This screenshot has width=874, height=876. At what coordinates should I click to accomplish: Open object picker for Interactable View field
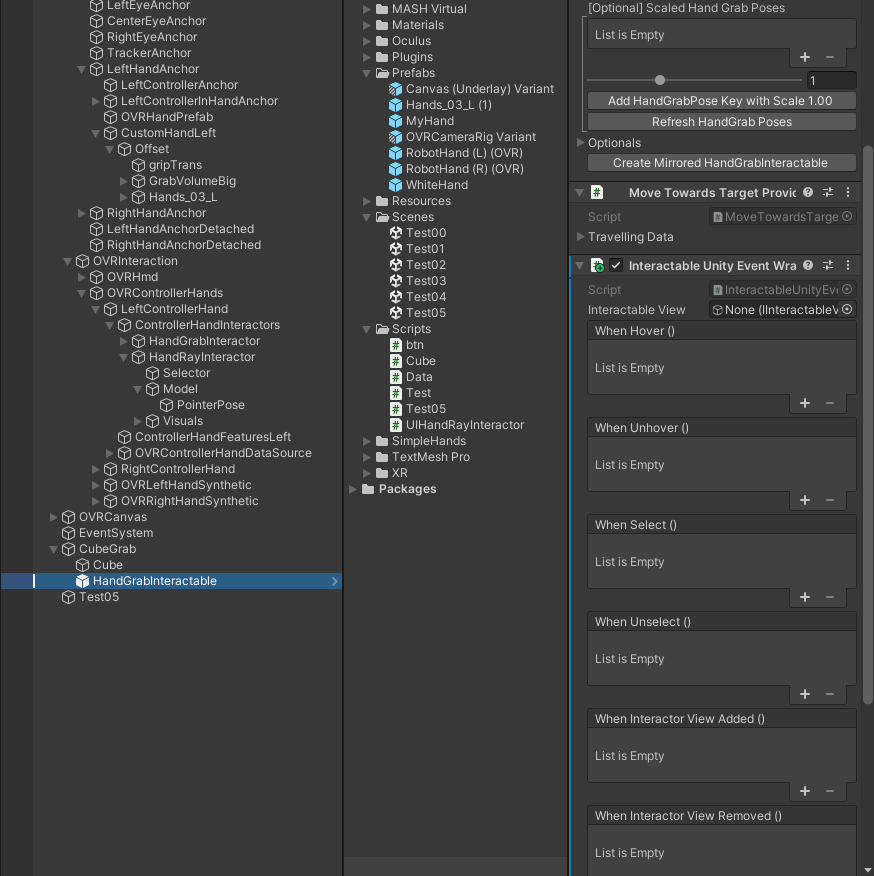pos(847,310)
